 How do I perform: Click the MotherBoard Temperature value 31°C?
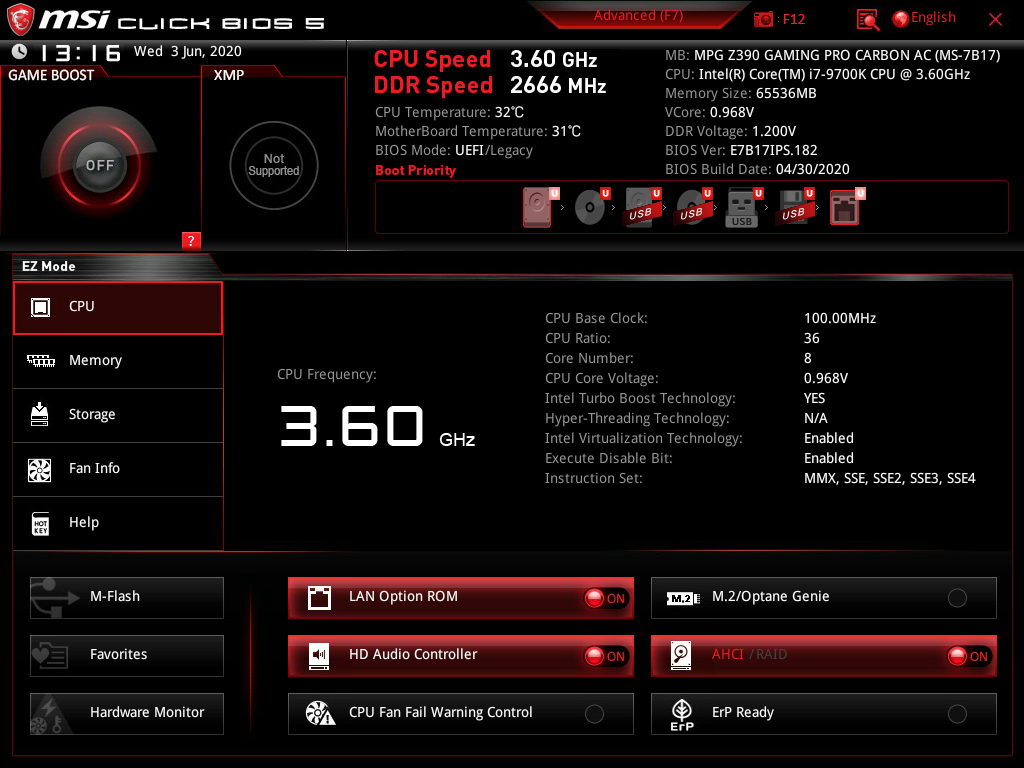tap(566, 131)
